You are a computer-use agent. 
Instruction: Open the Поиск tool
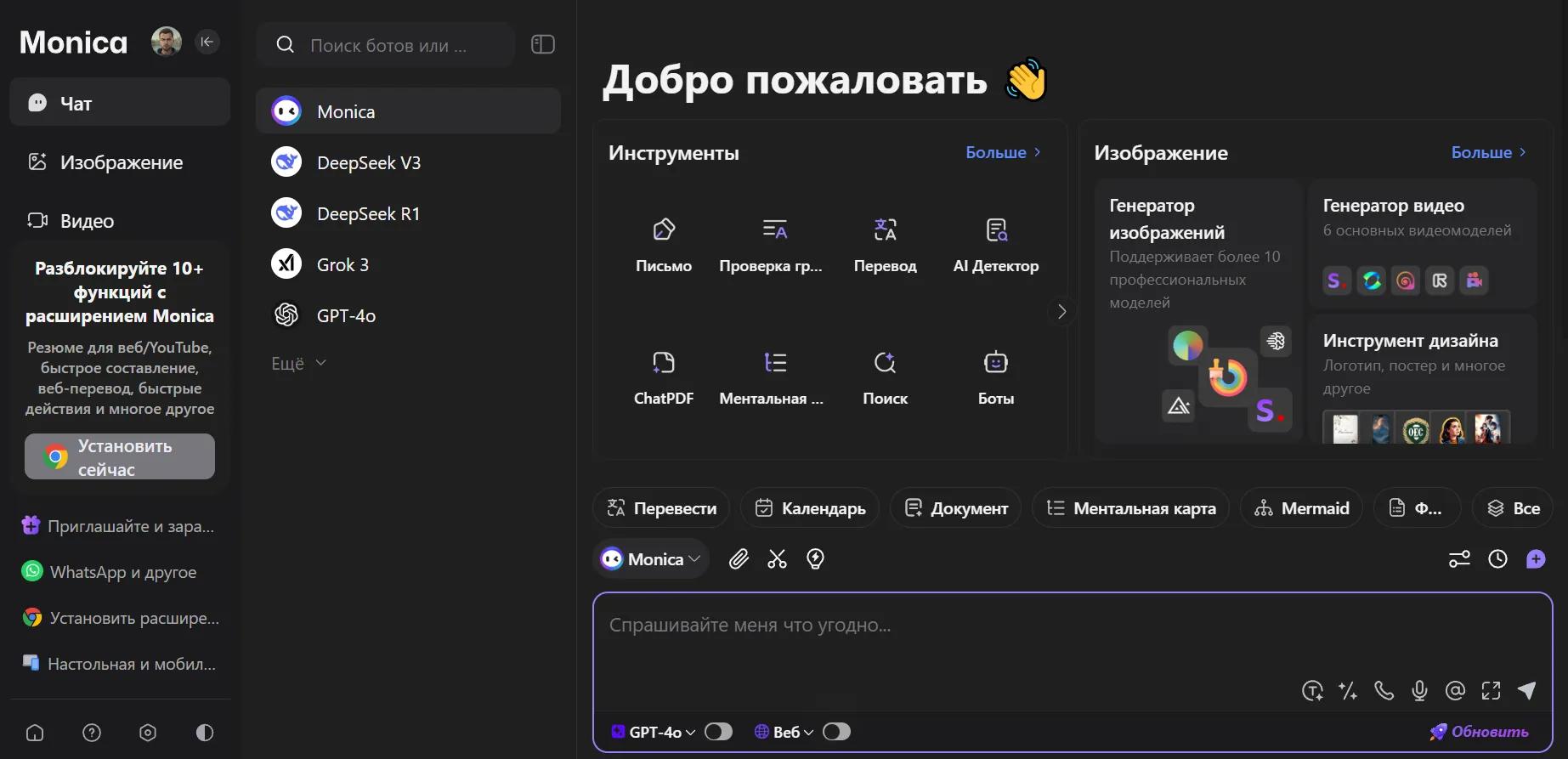[x=885, y=378]
